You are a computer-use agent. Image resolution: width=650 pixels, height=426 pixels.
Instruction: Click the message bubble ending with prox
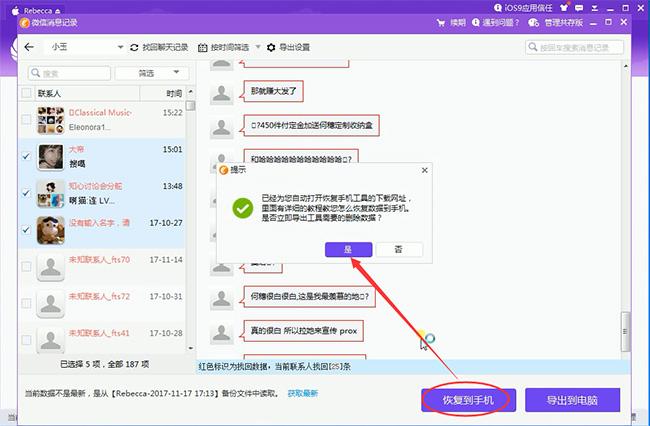(303, 331)
